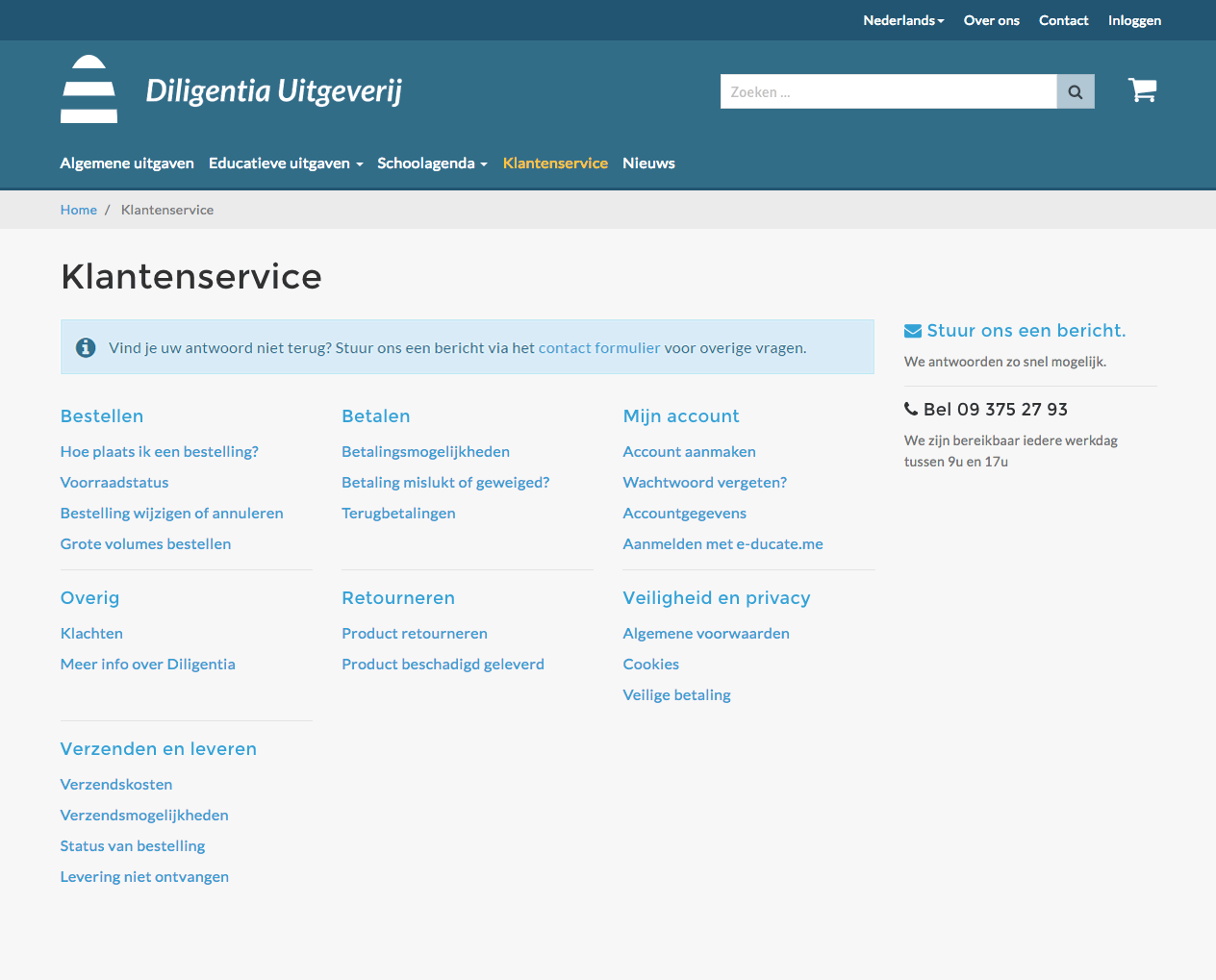Screen dimensions: 1216x980
Task: Expand the Nederlands language dropdown
Action: coord(903,20)
